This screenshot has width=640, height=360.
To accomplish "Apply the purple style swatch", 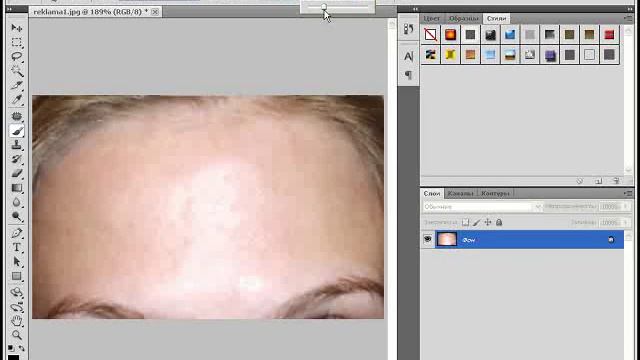I will 549,55.
